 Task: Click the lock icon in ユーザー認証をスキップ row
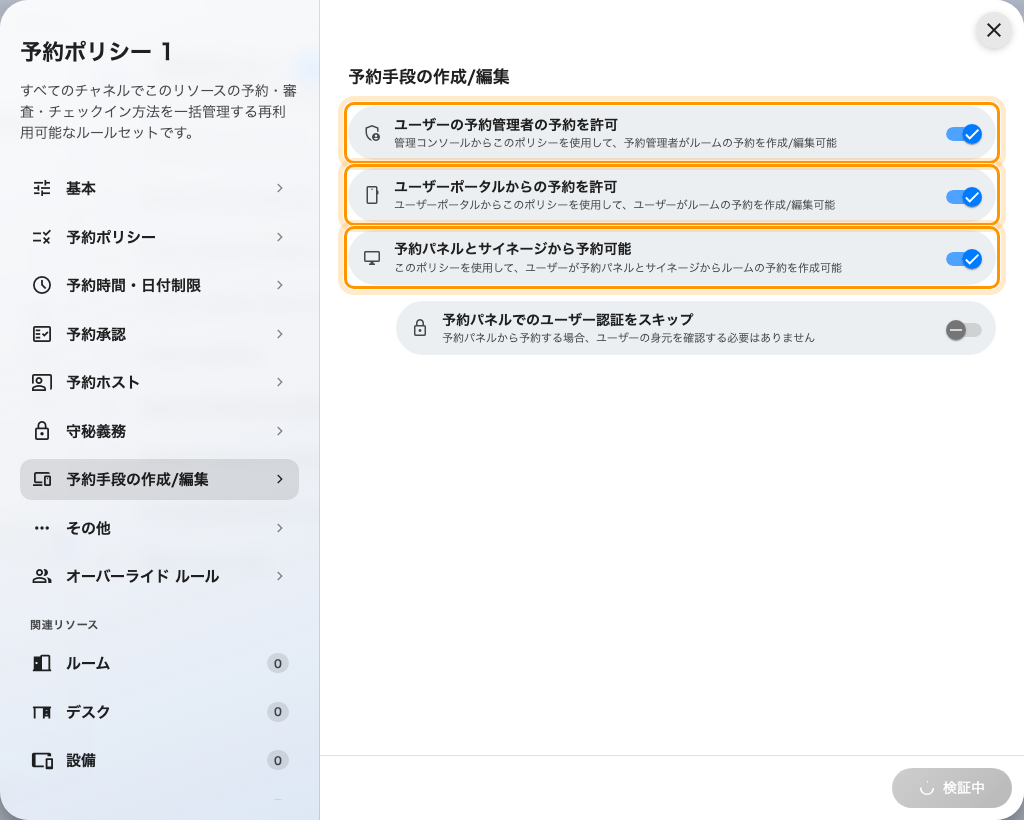pyautogui.click(x=420, y=327)
